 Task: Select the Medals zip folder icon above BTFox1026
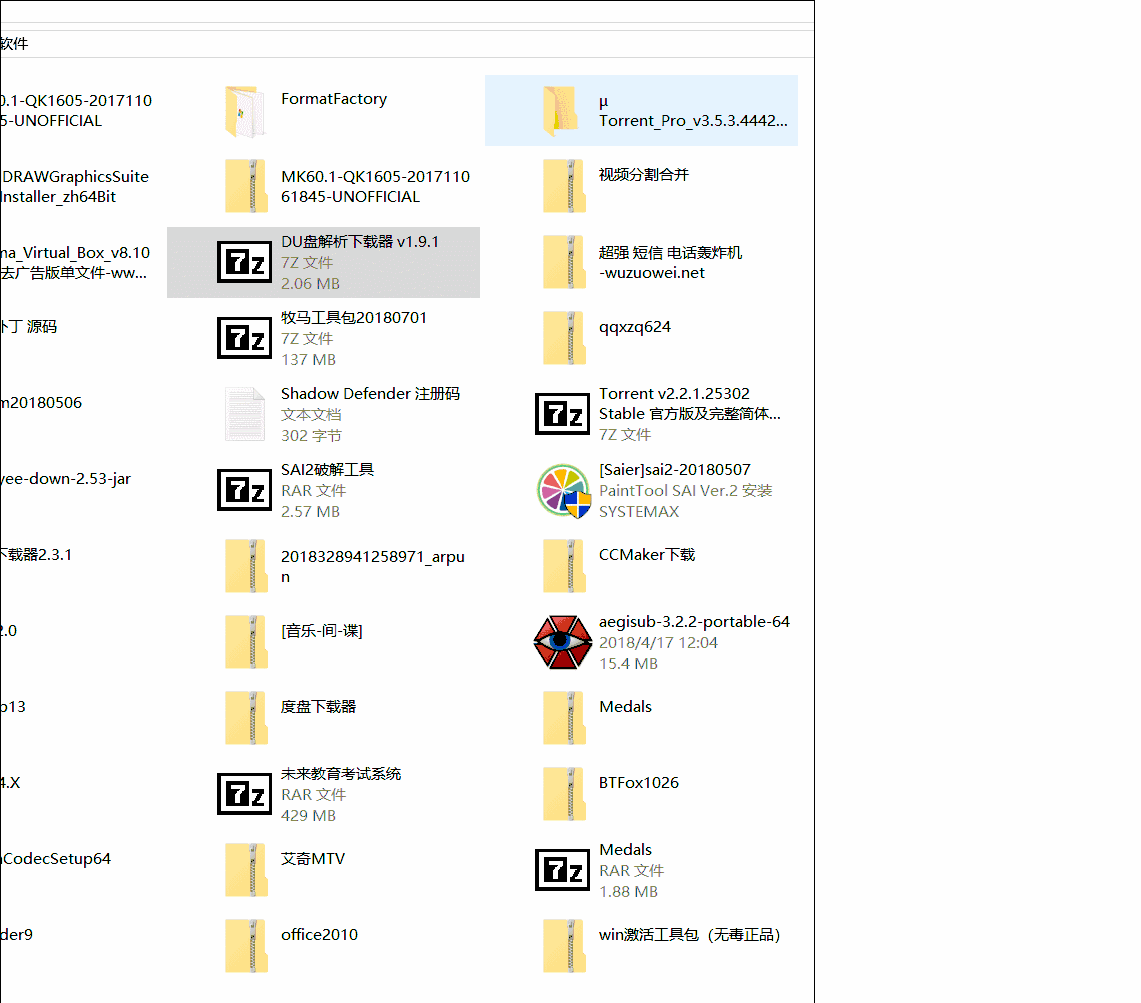click(564, 718)
